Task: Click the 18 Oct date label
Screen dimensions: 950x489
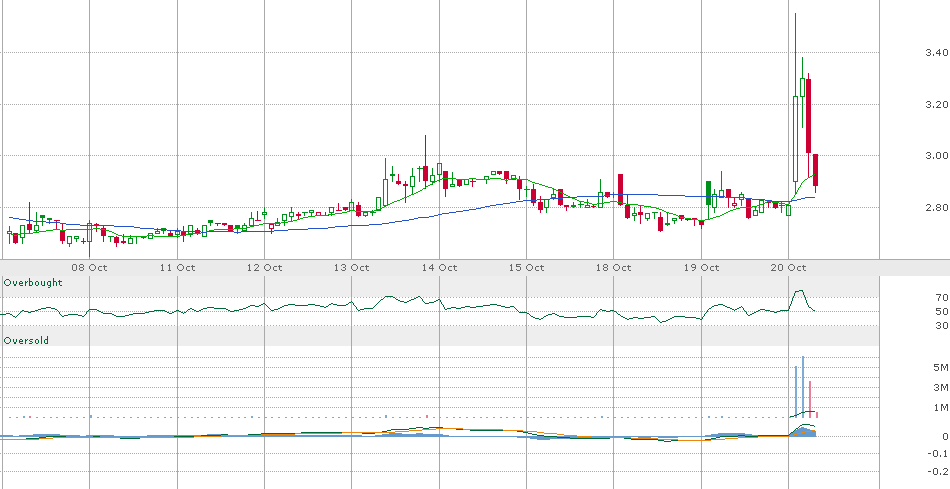Action: coord(614,267)
